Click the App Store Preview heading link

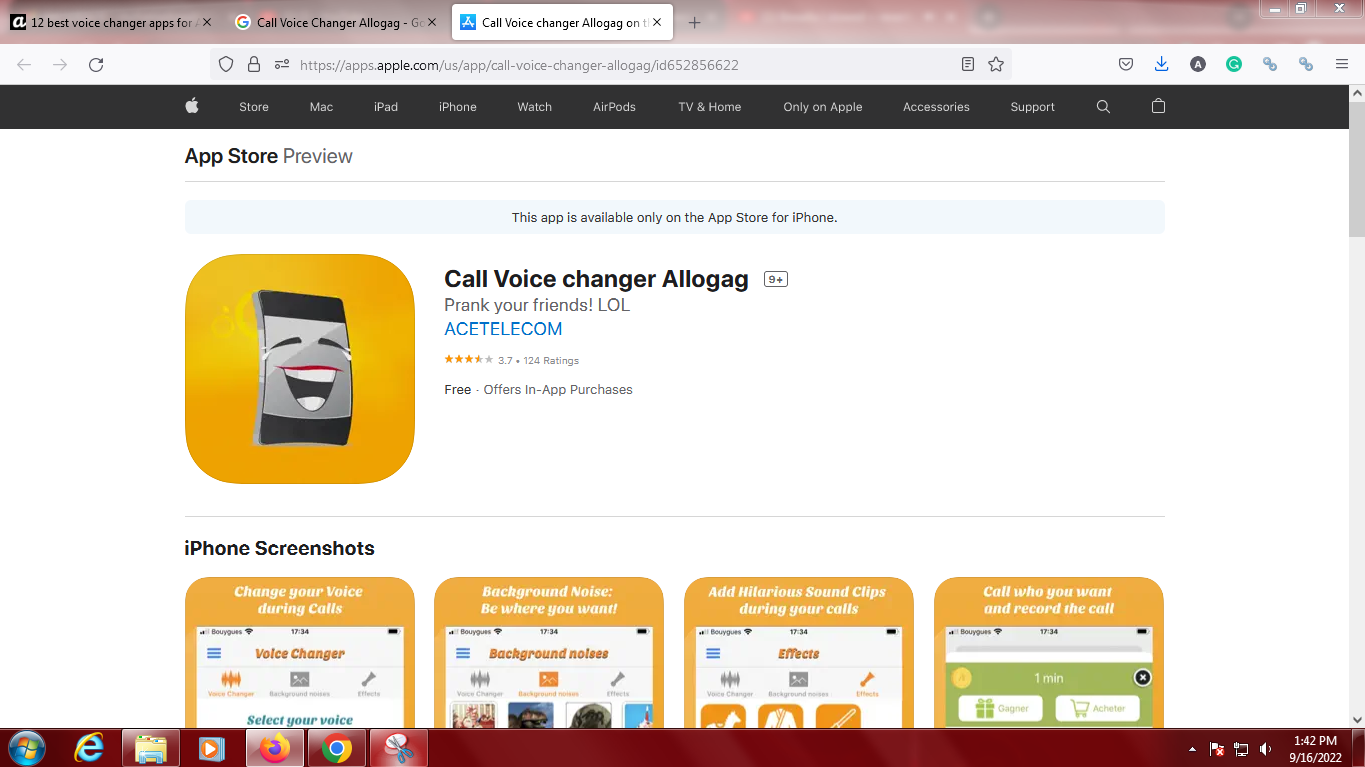pos(268,156)
